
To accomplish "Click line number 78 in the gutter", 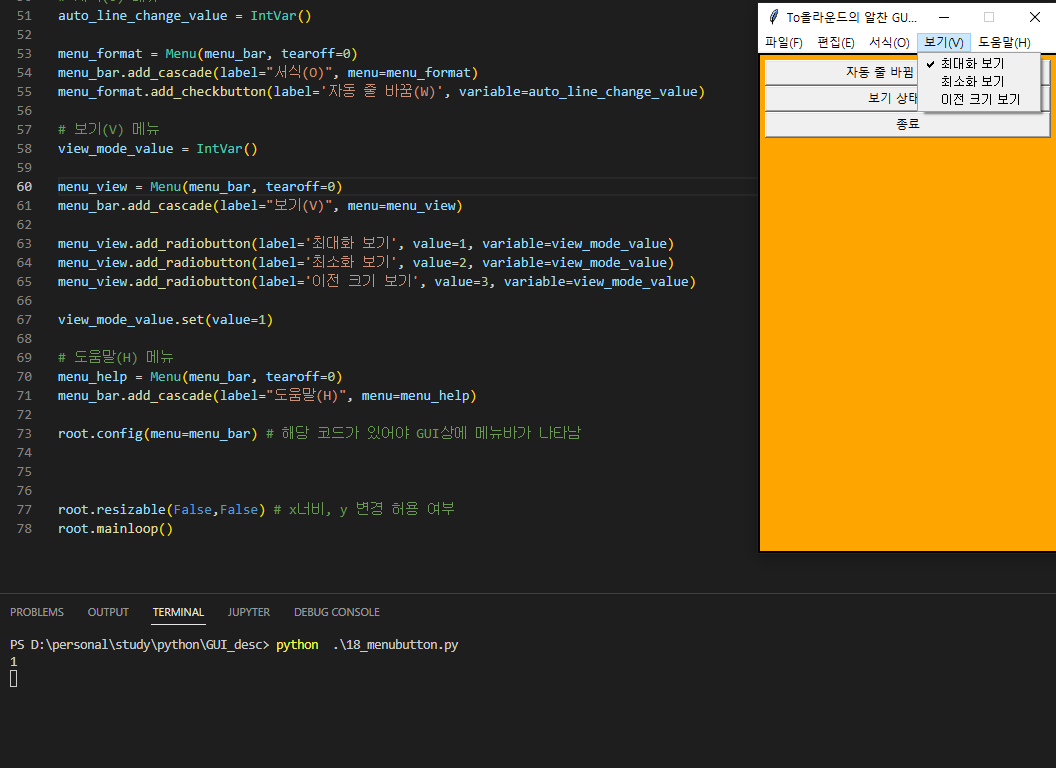I will (24, 529).
